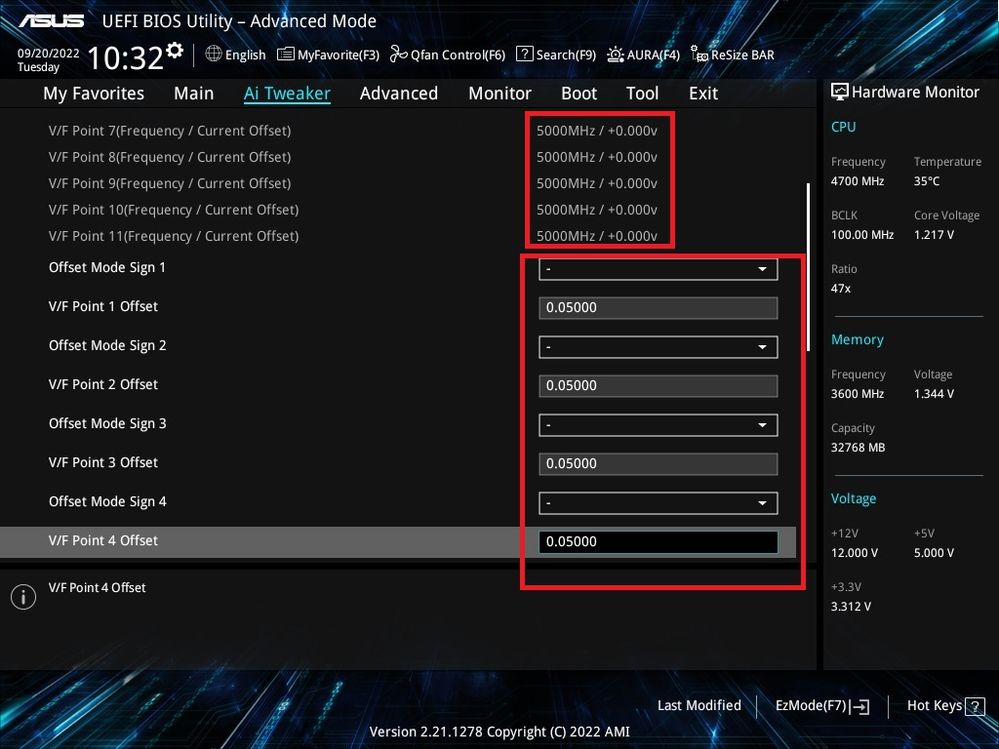Open AURA(F4) lighting settings
Image resolution: width=999 pixels, height=749 pixels.
(643, 55)
